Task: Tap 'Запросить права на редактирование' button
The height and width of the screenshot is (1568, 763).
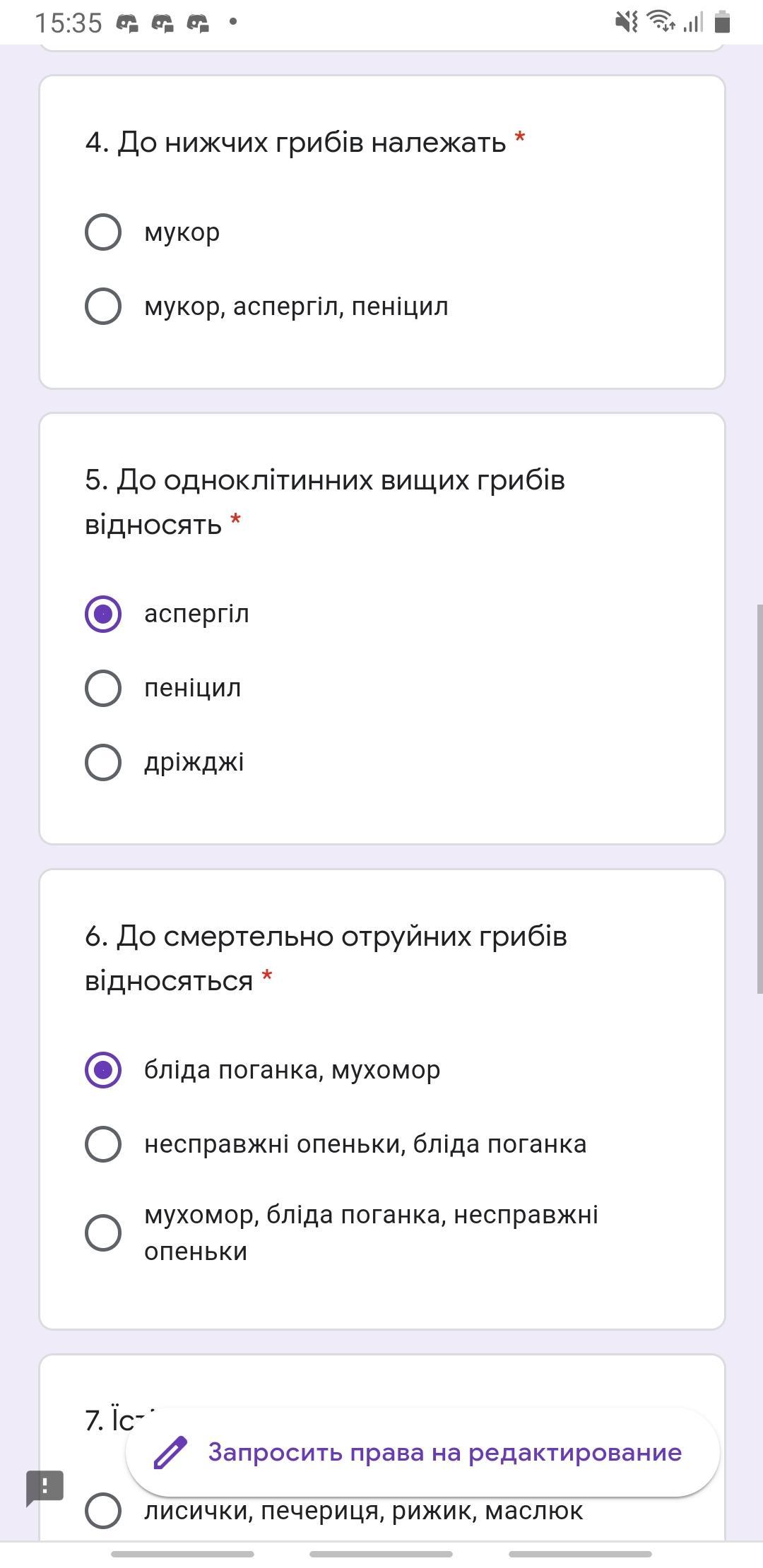Action: 422,1453
